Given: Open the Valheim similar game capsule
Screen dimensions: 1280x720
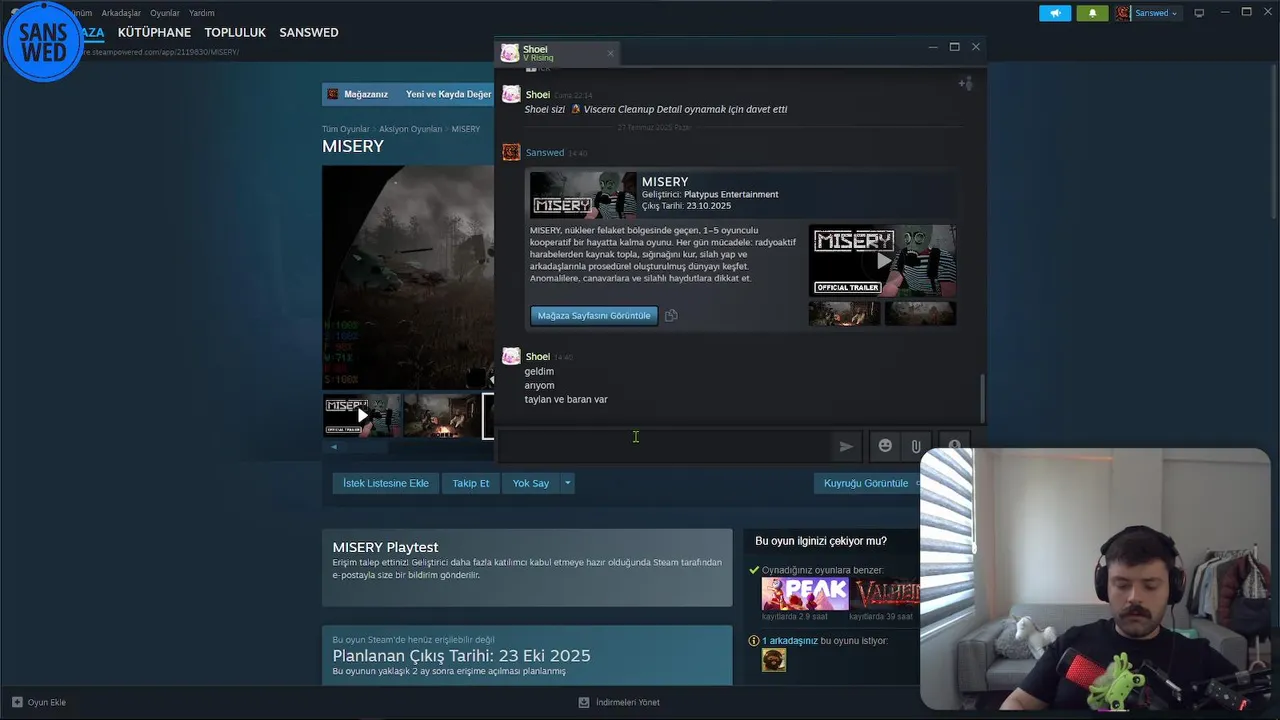Looking at the screenshot, I should (886, 594).
